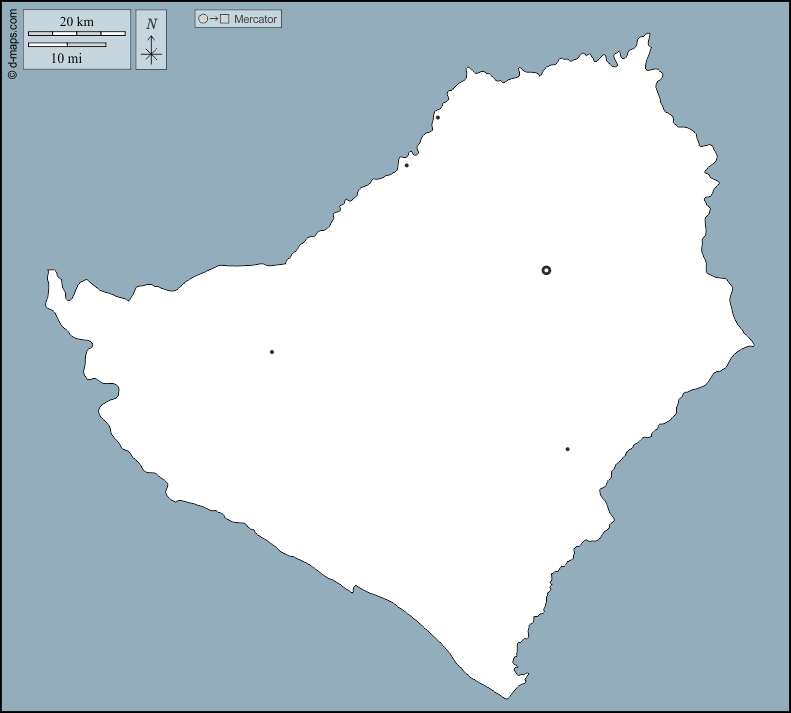Click the "N" letter above the compass arrow
Image resolution: width=791 pixels, height=713 pixels.
tap(151, 24)
